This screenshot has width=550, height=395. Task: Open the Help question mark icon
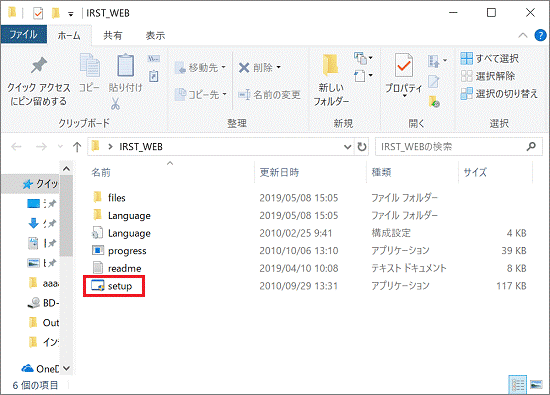(540, 35)
